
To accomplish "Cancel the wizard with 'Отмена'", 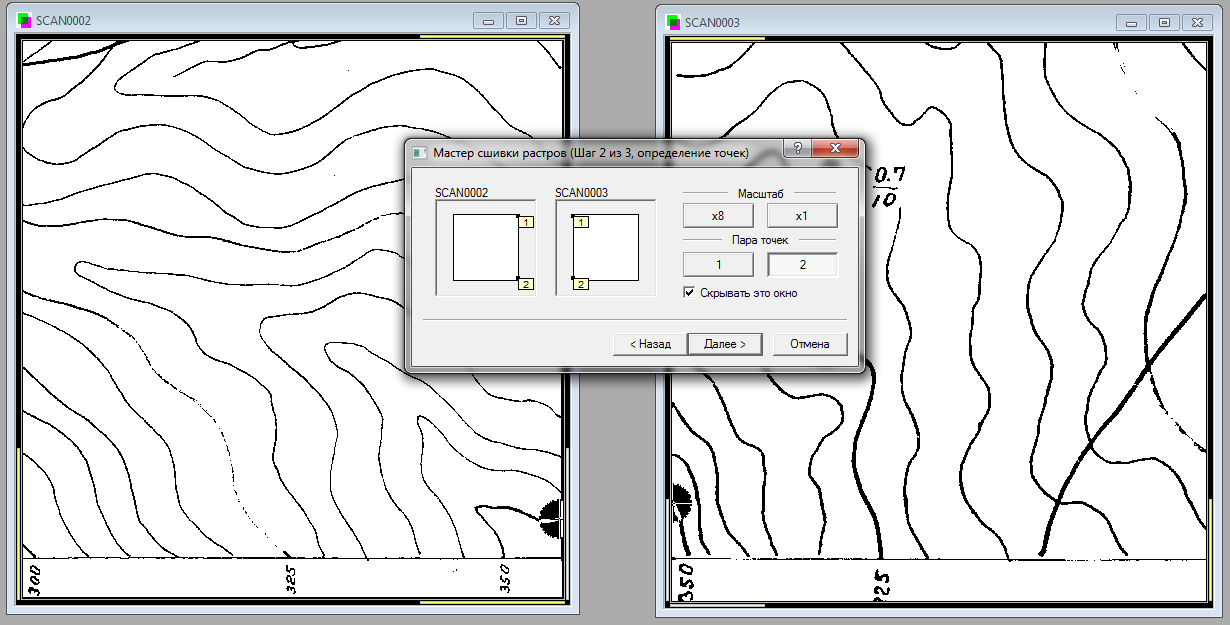I will 810,344.
